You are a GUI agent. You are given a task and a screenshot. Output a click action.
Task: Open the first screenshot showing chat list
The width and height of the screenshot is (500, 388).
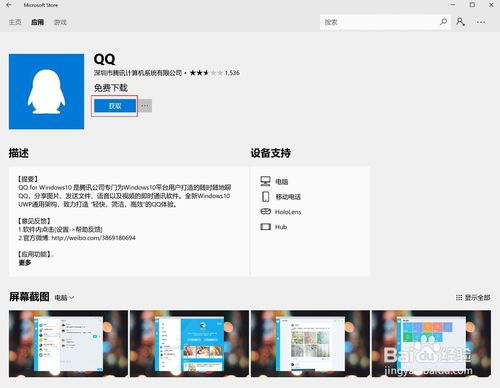point(68,344)
